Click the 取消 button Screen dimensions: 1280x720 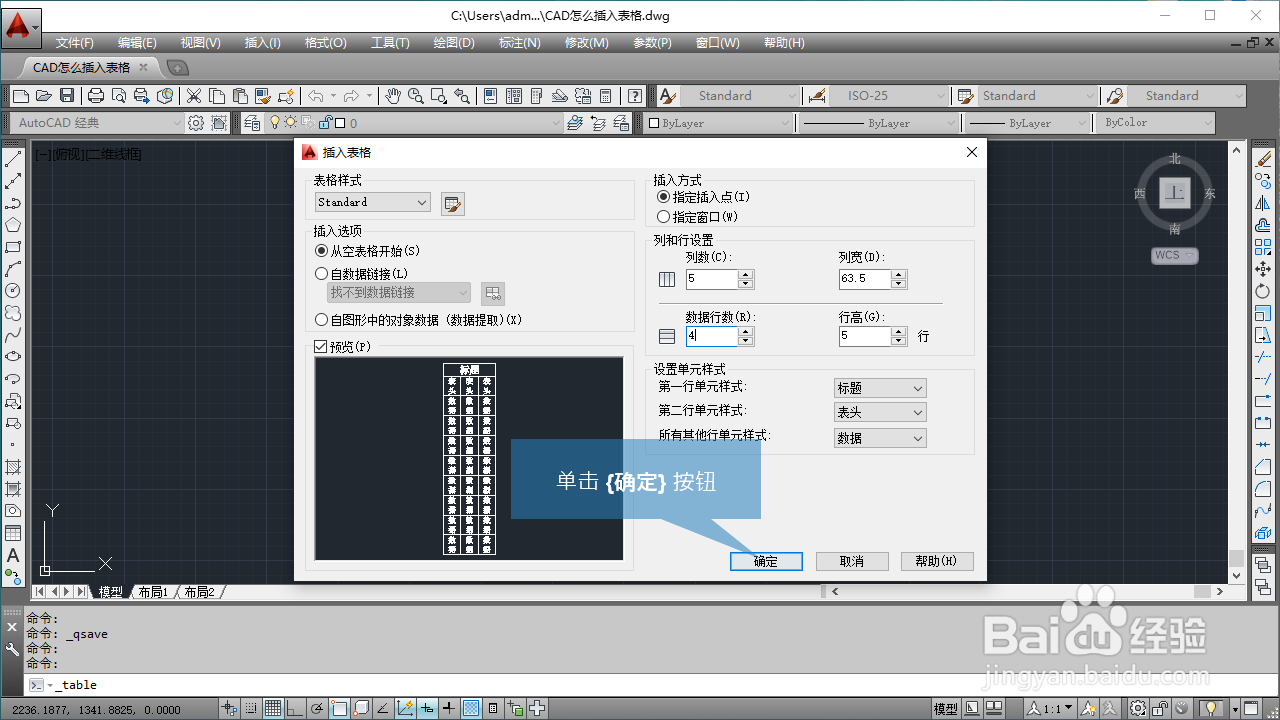(852, 561)
